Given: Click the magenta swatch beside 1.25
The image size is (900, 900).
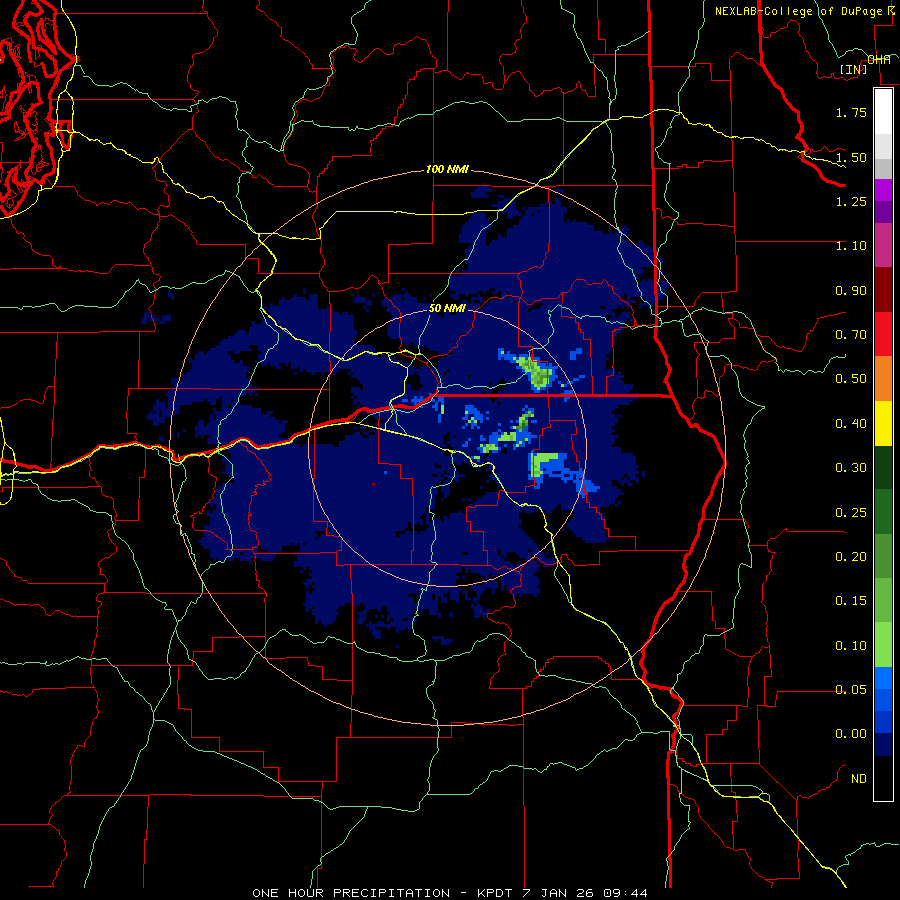Looking at the screenshot, I should [883, 190].
